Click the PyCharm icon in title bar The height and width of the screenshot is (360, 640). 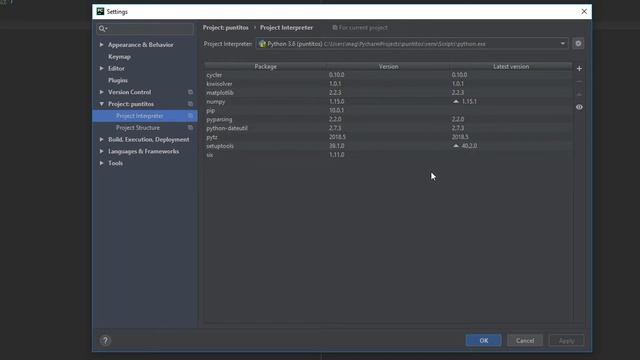100,11
